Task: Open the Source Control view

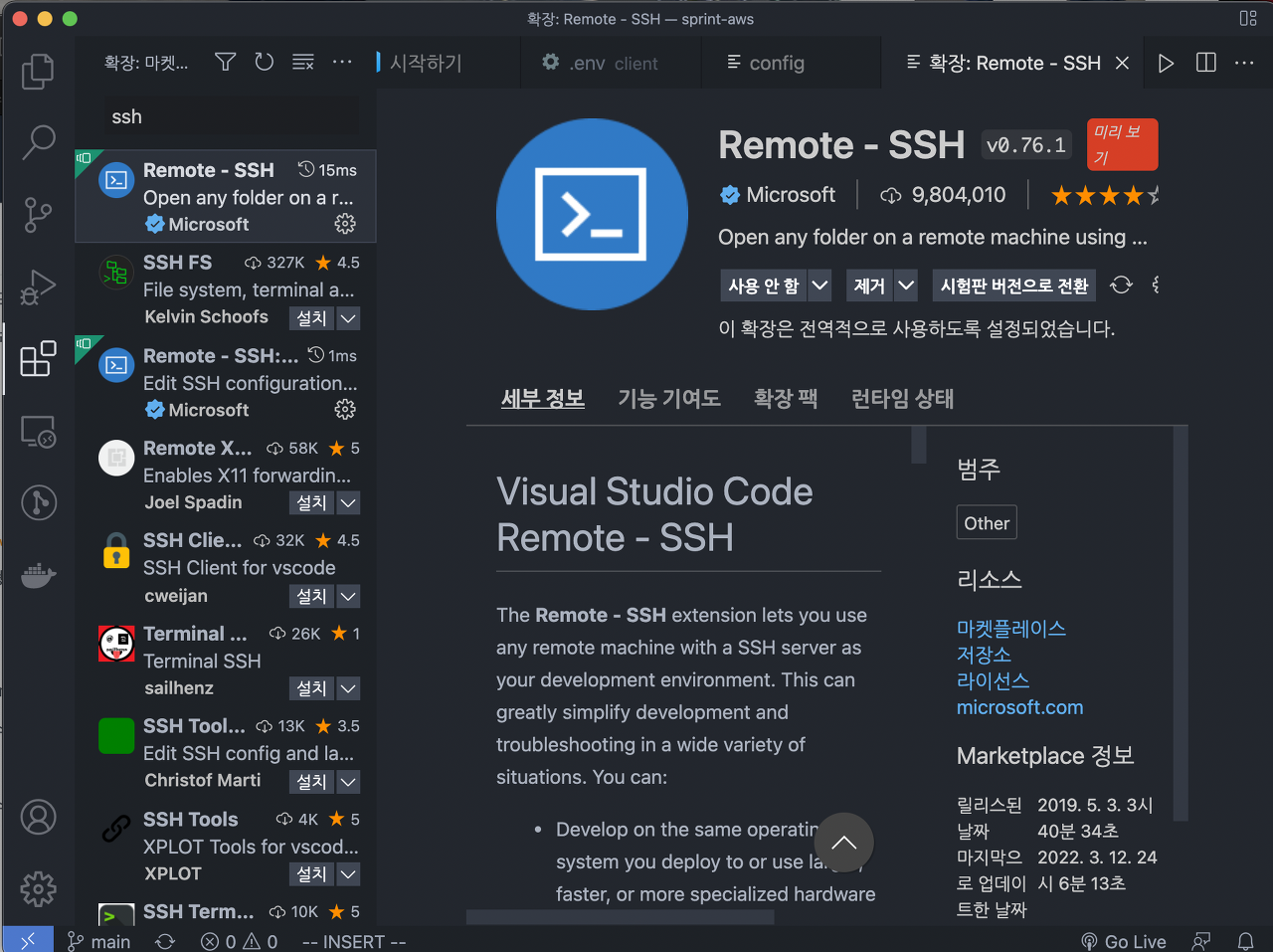Action: [x=38, y=214]
